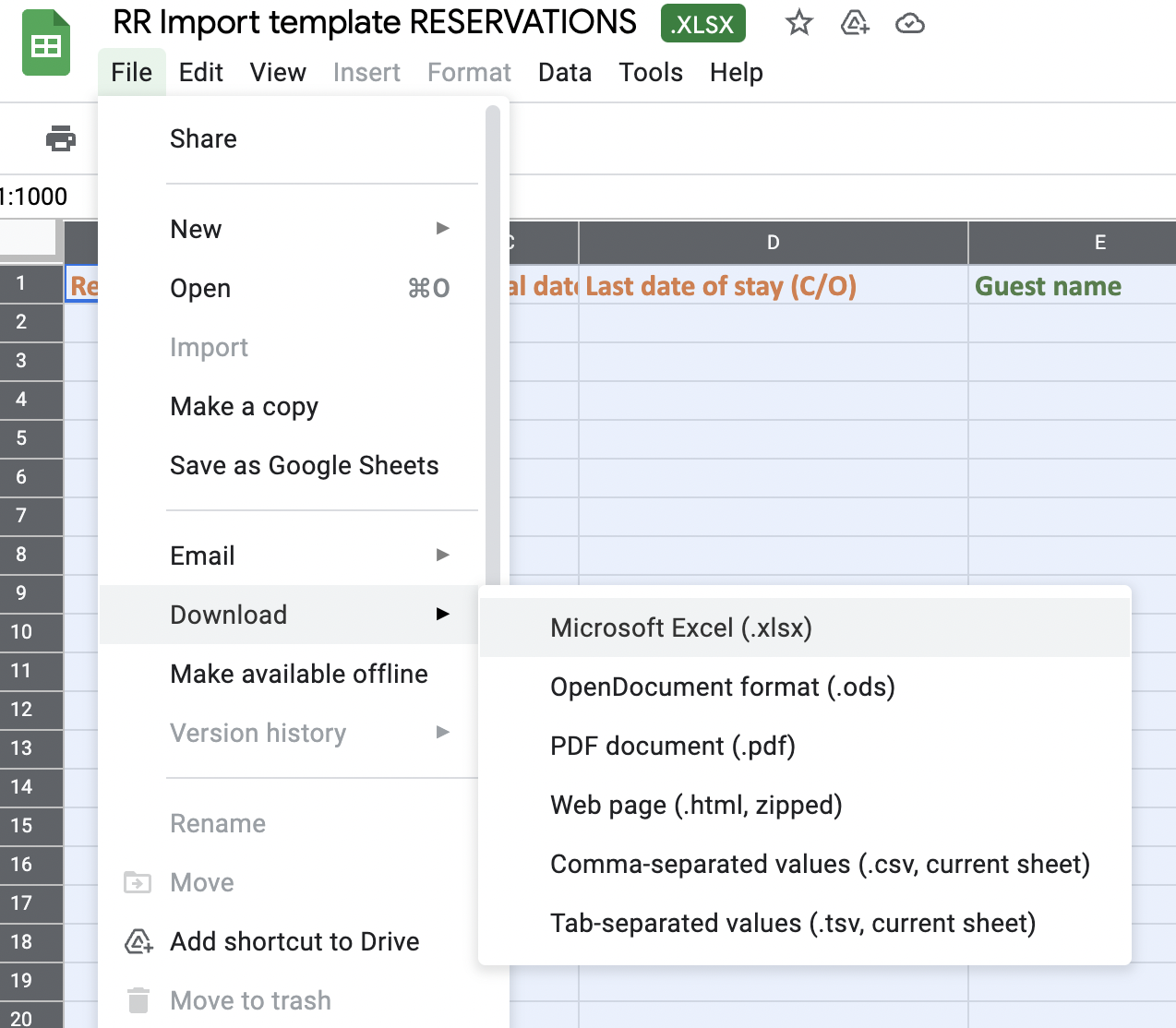Click the Google Sheets home icon
Screen dimensions: 1176x1028
tap(46, 43)
